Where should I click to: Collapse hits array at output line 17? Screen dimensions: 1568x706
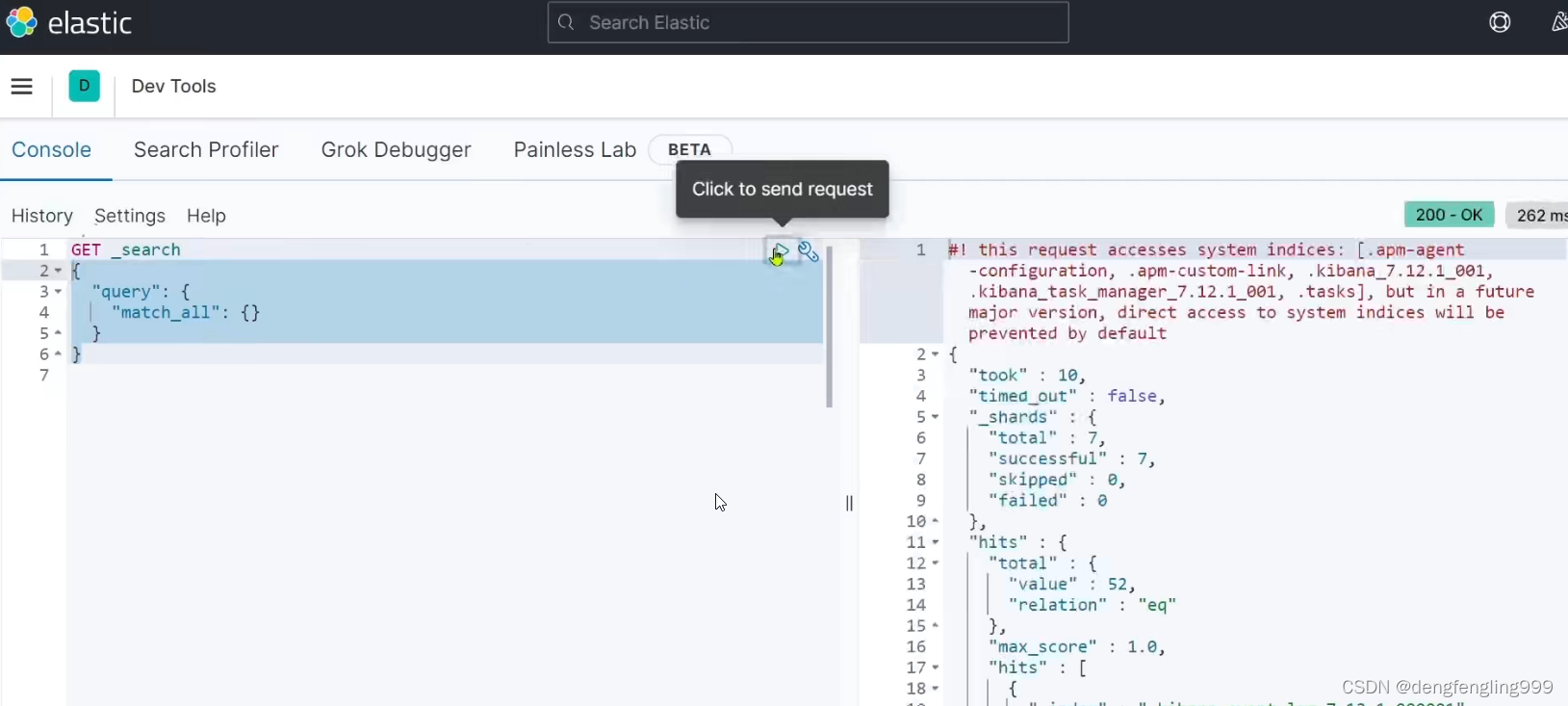click(x=935, y=667)
